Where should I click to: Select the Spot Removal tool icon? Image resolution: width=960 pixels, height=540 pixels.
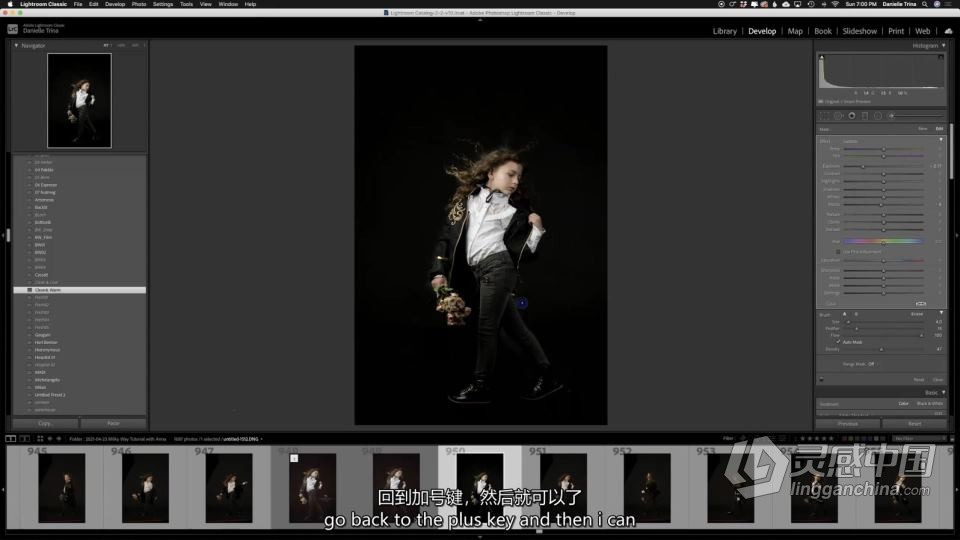(838, 115)
